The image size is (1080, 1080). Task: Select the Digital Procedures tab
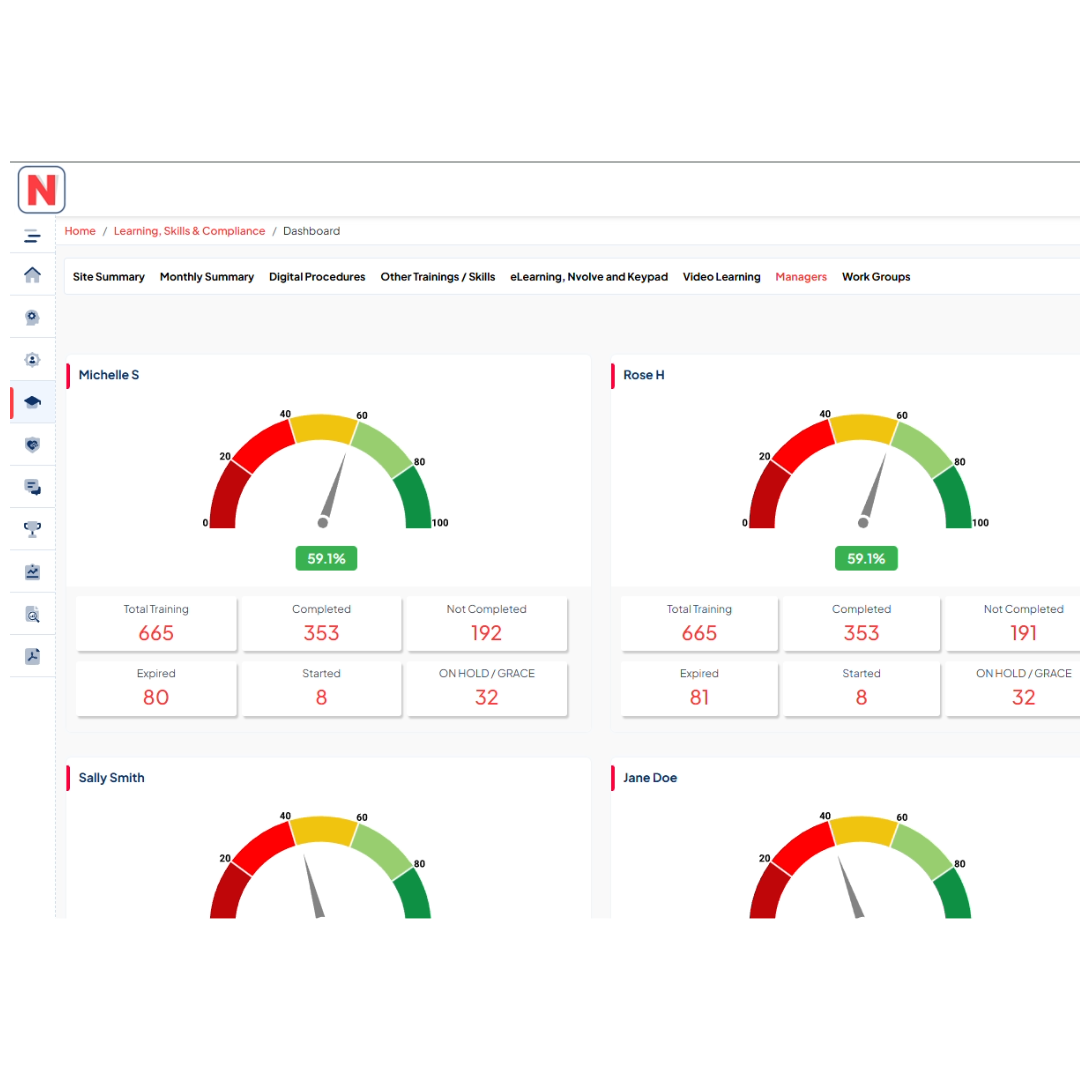(317, 277)
